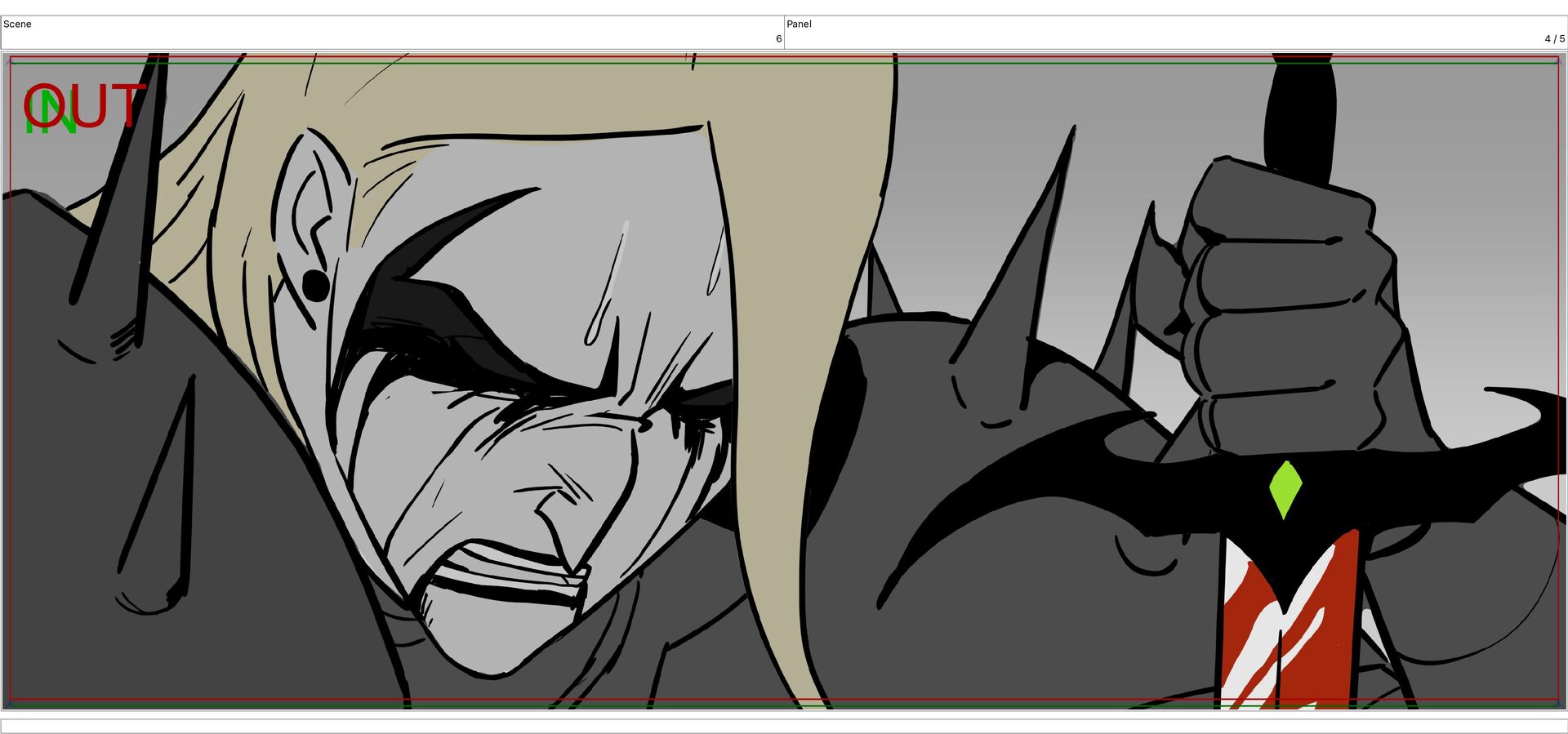Click panel counter 4 / 5
1568x734 pixels.
[1554, 38]
